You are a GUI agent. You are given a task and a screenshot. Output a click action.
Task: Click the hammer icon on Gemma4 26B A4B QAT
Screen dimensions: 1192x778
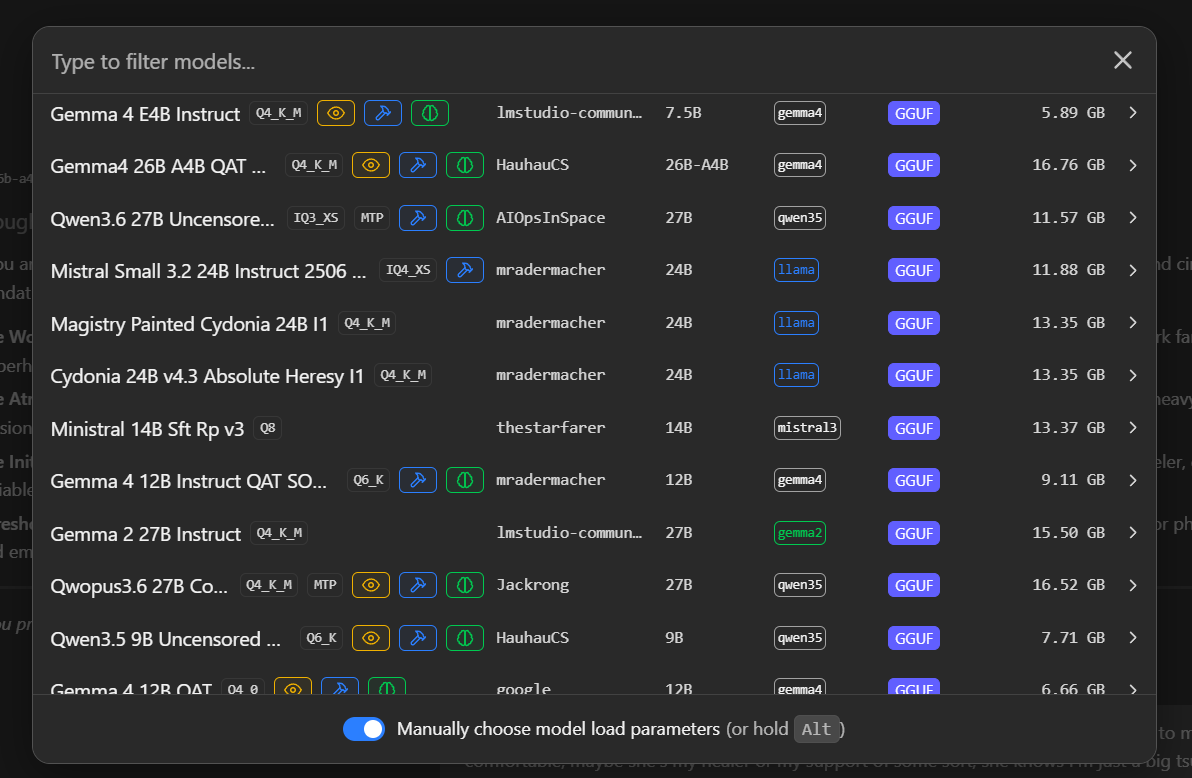coord(418,165)
